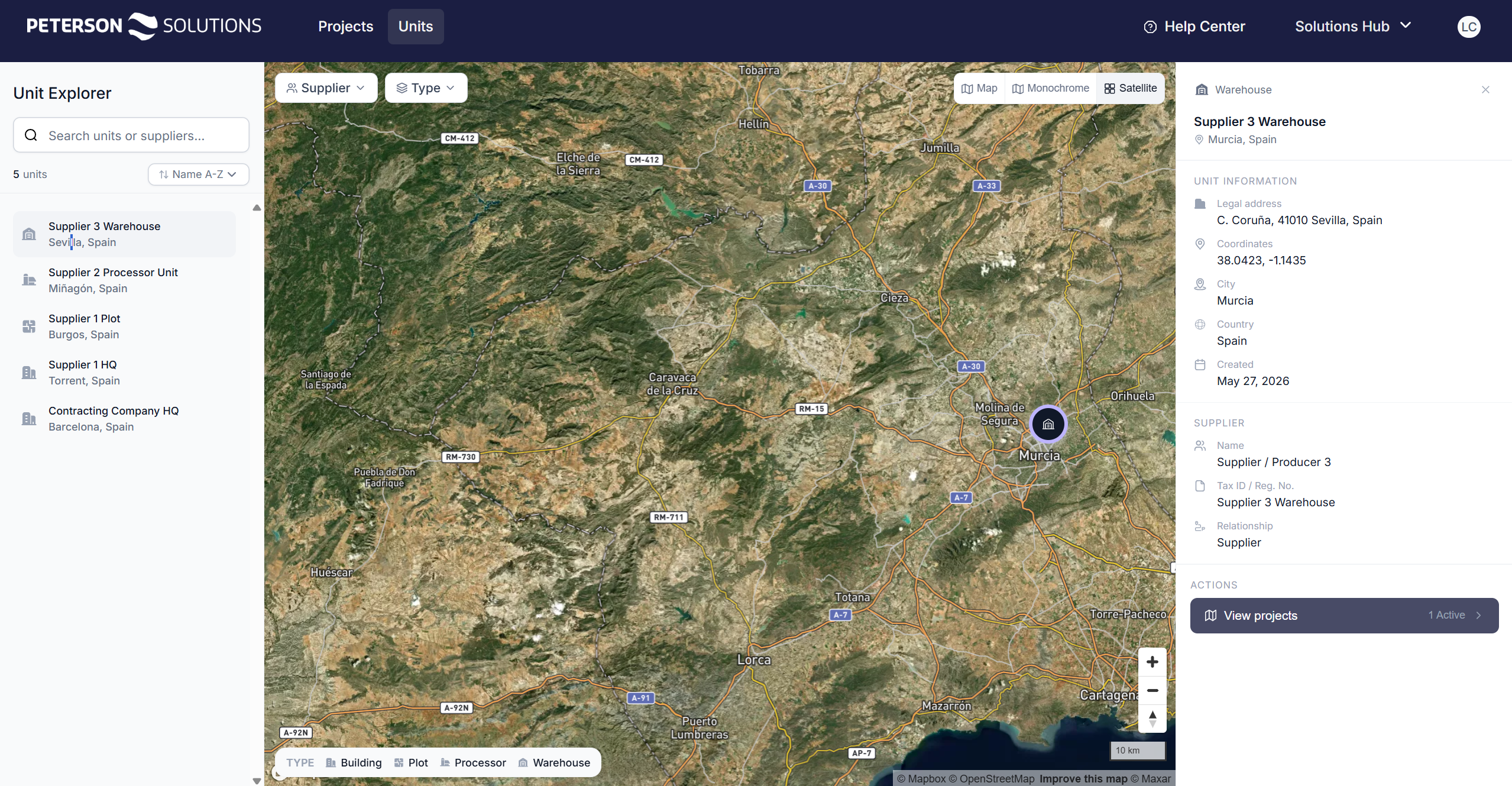Click the warehouse marker on map near Murcia
1512x786 pixels.
[x=1048, y=424]
